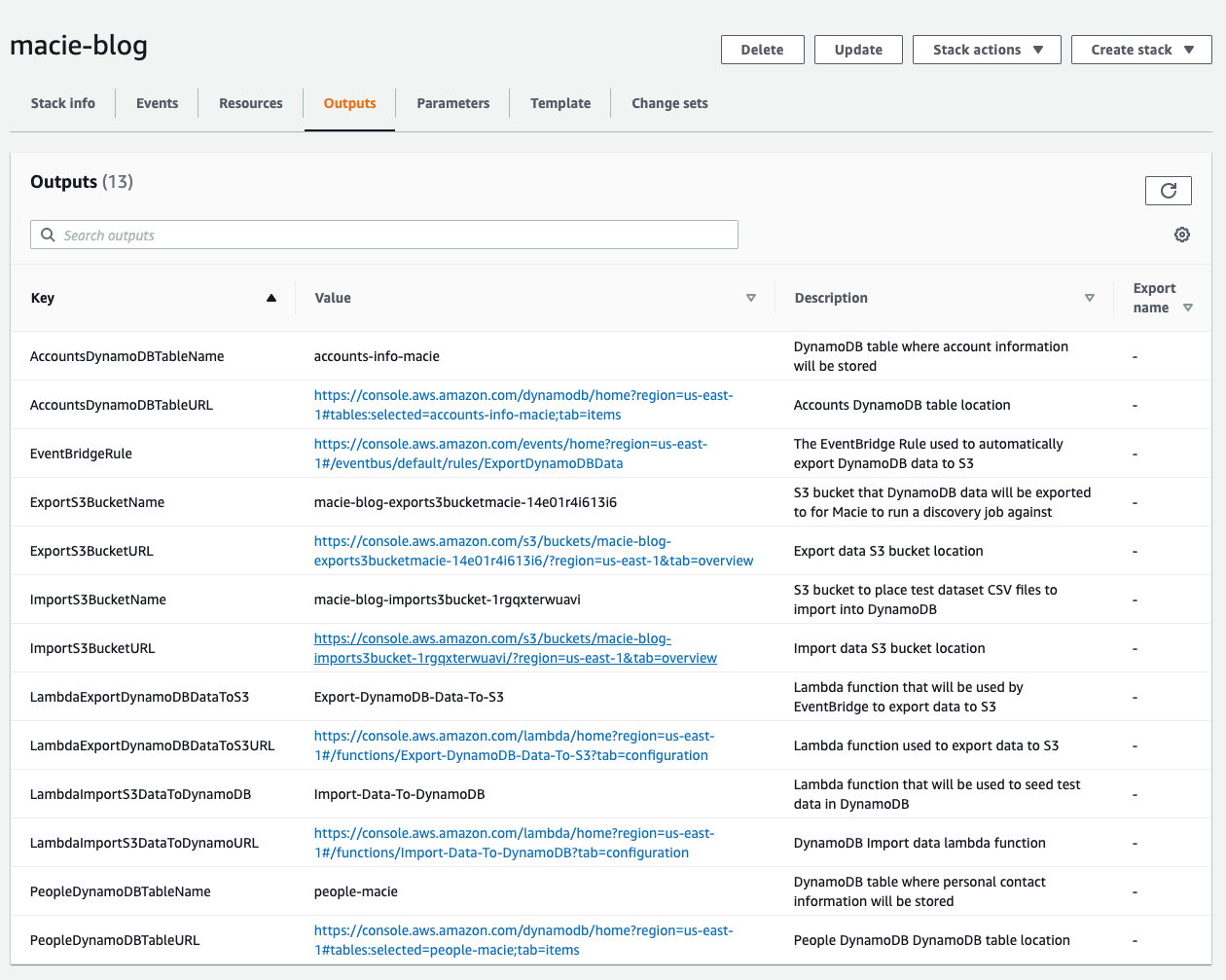Click the PeopleDynamoDBTableName key
The image size is (1226, 980).
(121, 891)
